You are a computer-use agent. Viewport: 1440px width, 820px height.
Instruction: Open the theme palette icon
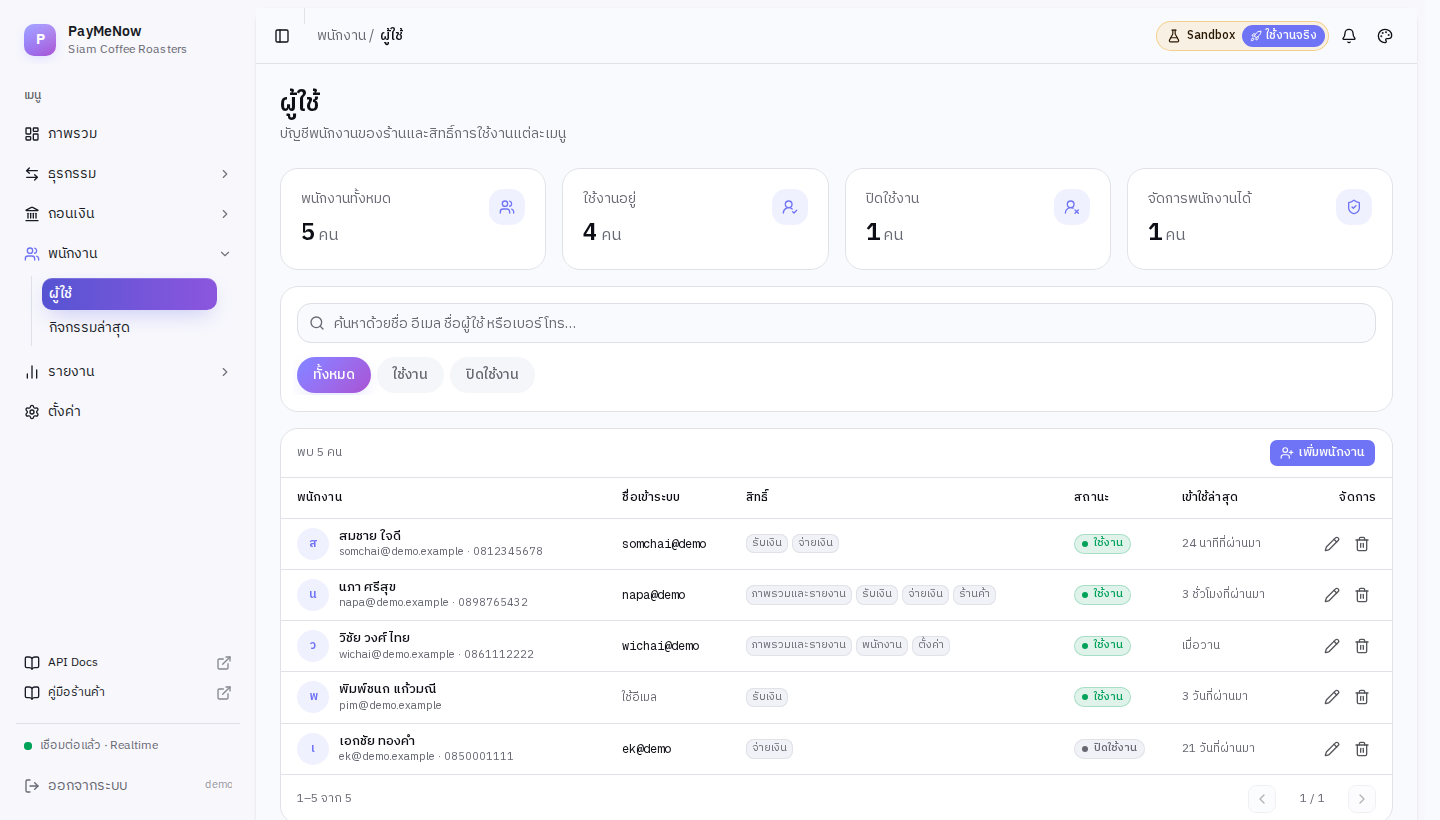1385,36
